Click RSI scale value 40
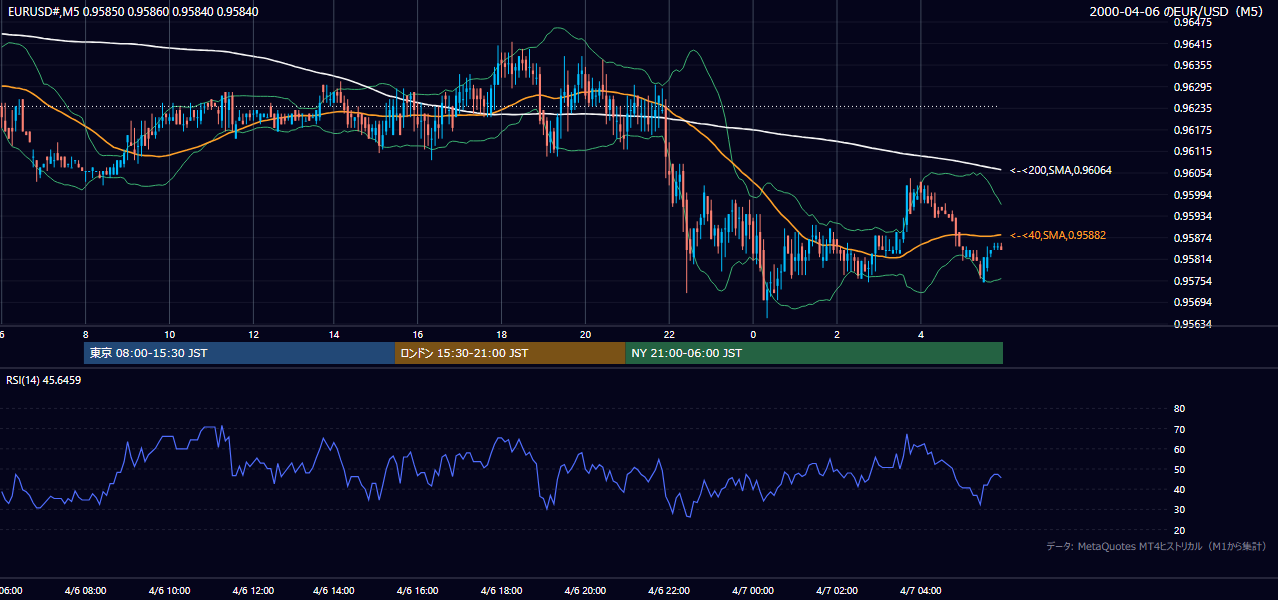 [x=1179, y=489]
